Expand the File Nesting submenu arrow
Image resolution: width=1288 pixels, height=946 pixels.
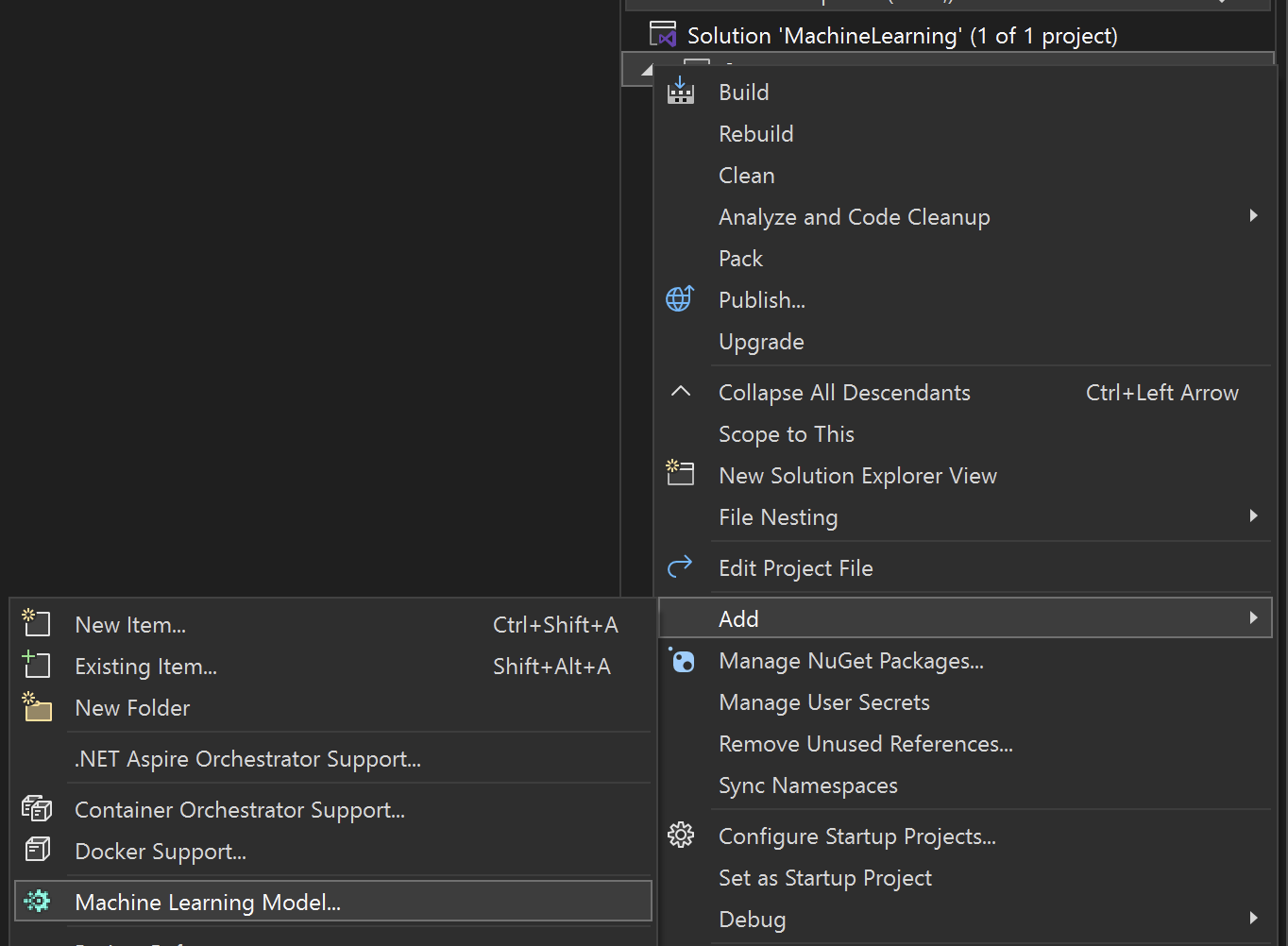[x=1253, y=516]
